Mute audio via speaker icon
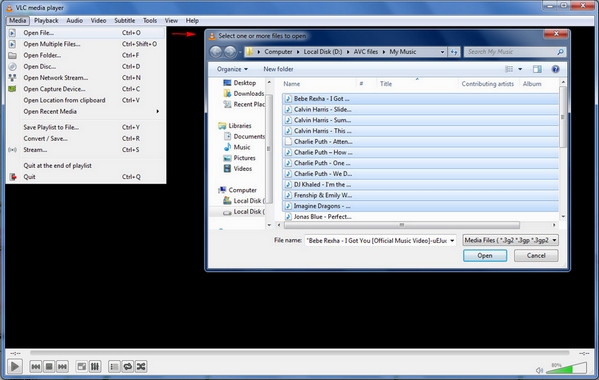Screen dimensions: 599x380 pos(539,370)
